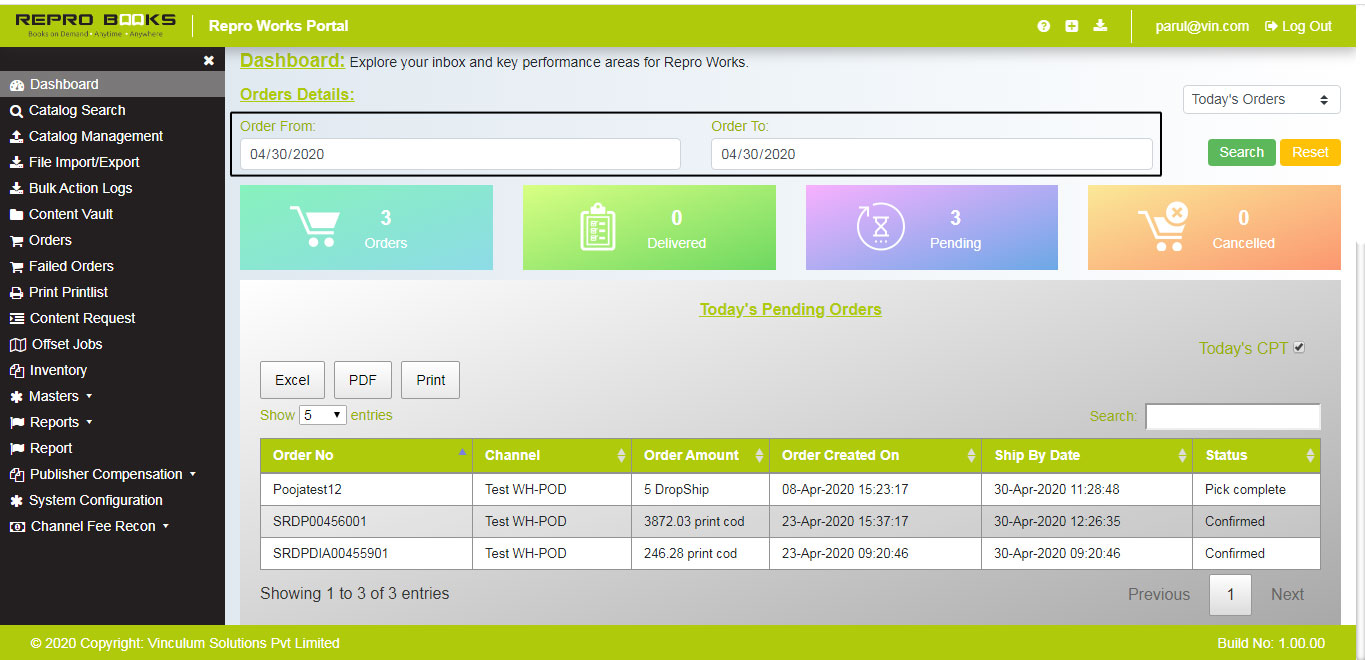Click the Cancelled orders summary card
The height and width of the screenshot is (660, 1365).
pos(1213,227)
